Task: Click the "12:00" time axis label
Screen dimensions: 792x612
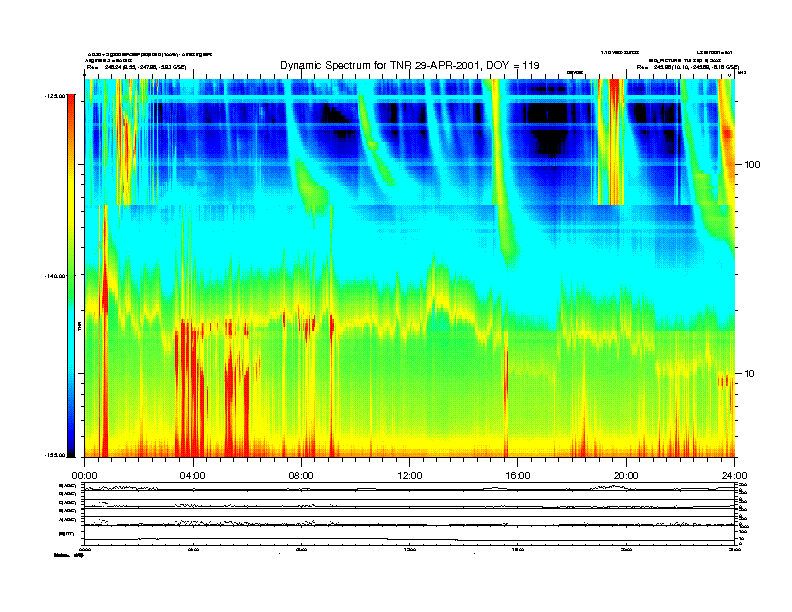Action: click(x=410, y=476)
